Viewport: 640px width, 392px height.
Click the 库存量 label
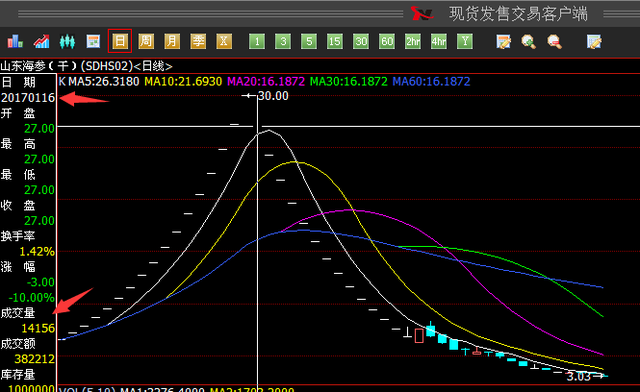(x=18, y=374)
